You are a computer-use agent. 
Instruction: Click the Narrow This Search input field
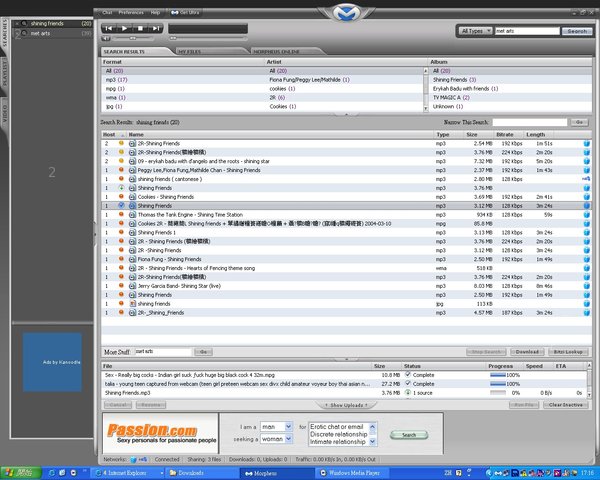[x=530, y=122]
